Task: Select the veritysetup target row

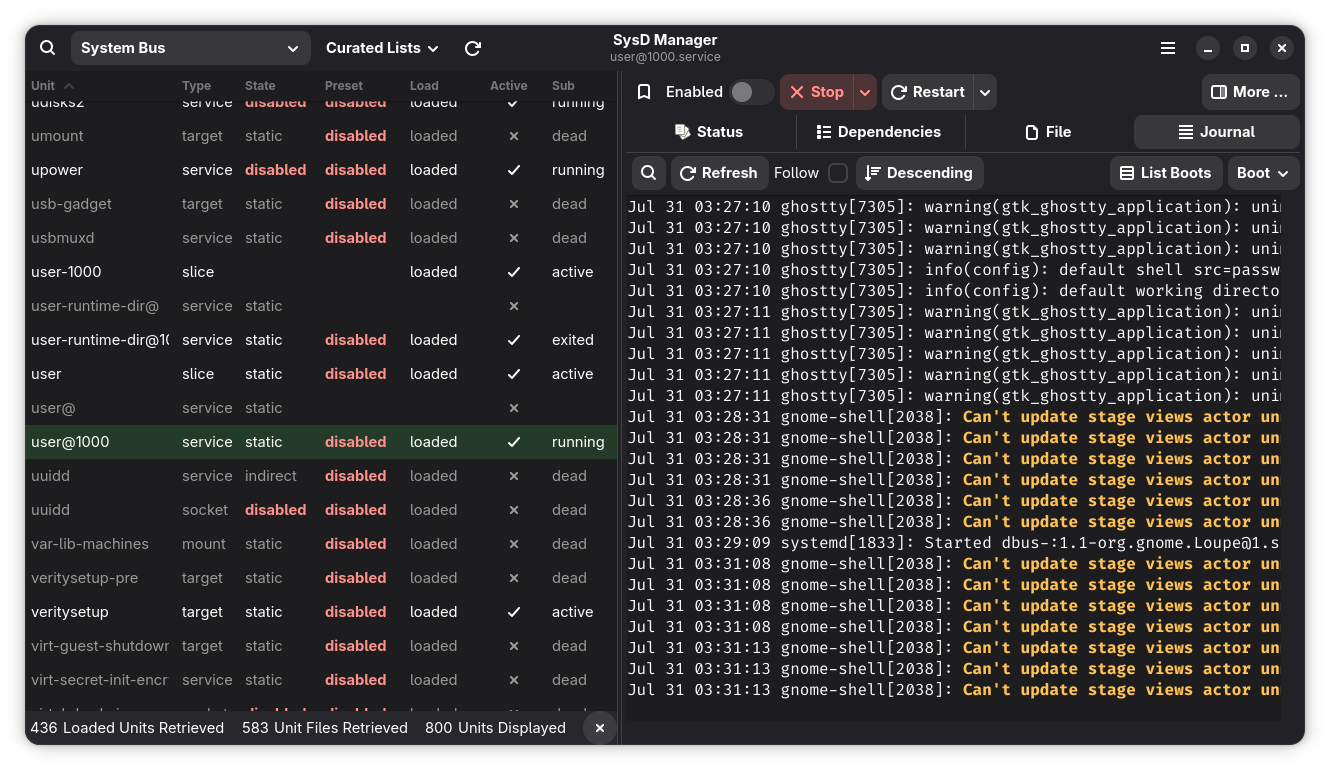Action: point(320,612)
